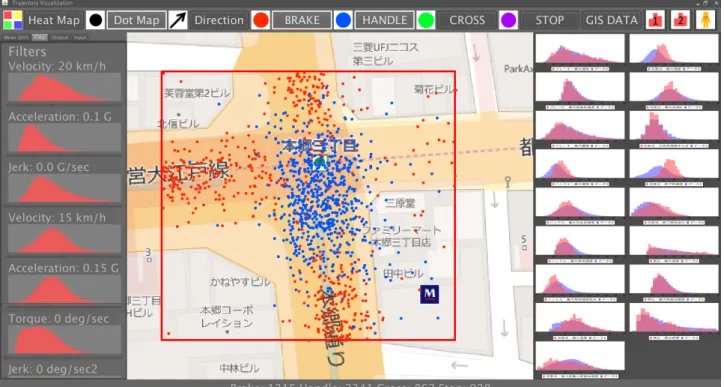
Task: Click the Acceleration: 0.1 G label
Action: 60,116
